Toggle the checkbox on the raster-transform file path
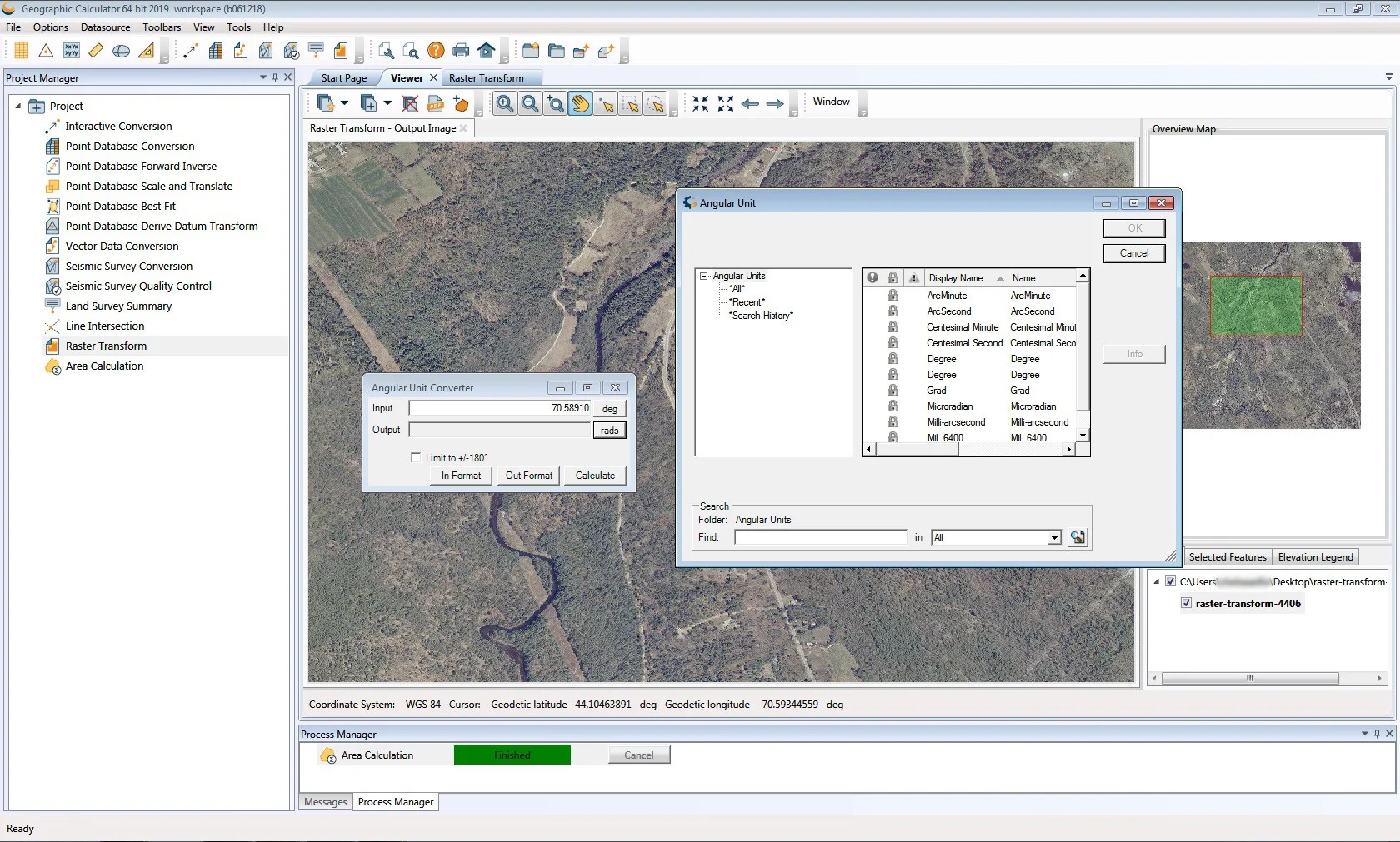 [x=1171, y=581]
